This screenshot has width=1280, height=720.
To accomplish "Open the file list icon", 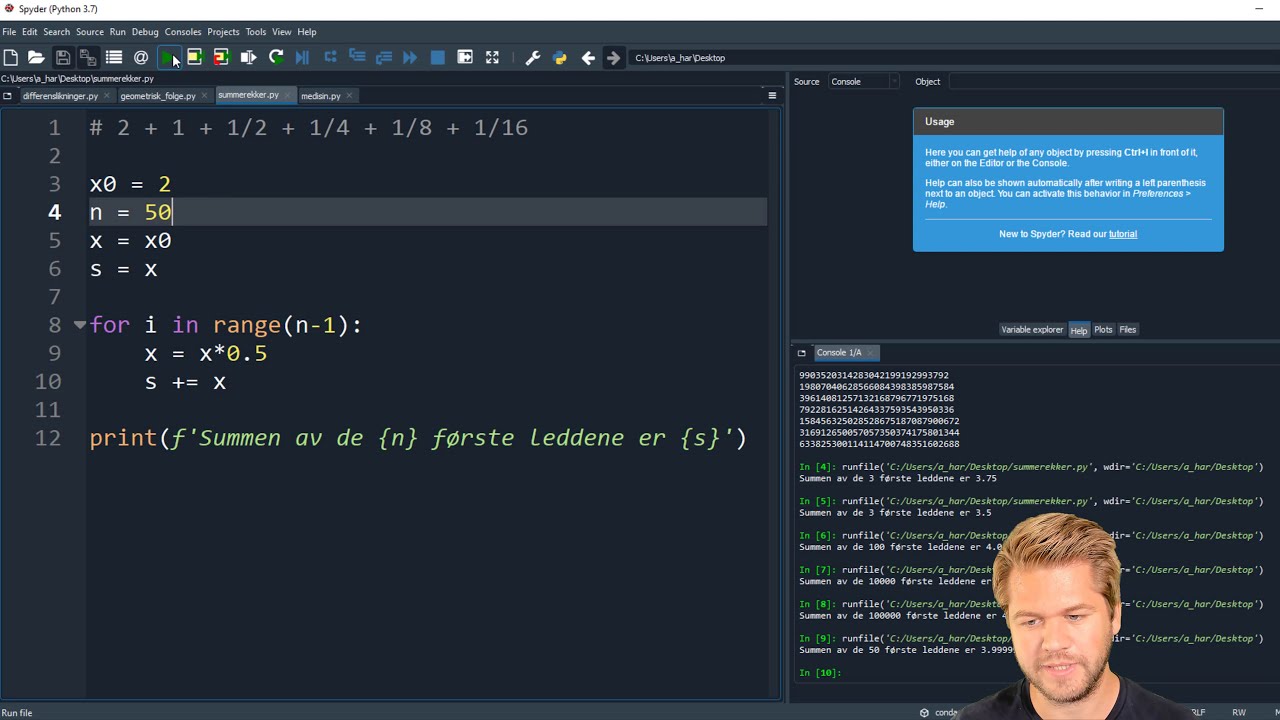I will (x=114, y=58).
